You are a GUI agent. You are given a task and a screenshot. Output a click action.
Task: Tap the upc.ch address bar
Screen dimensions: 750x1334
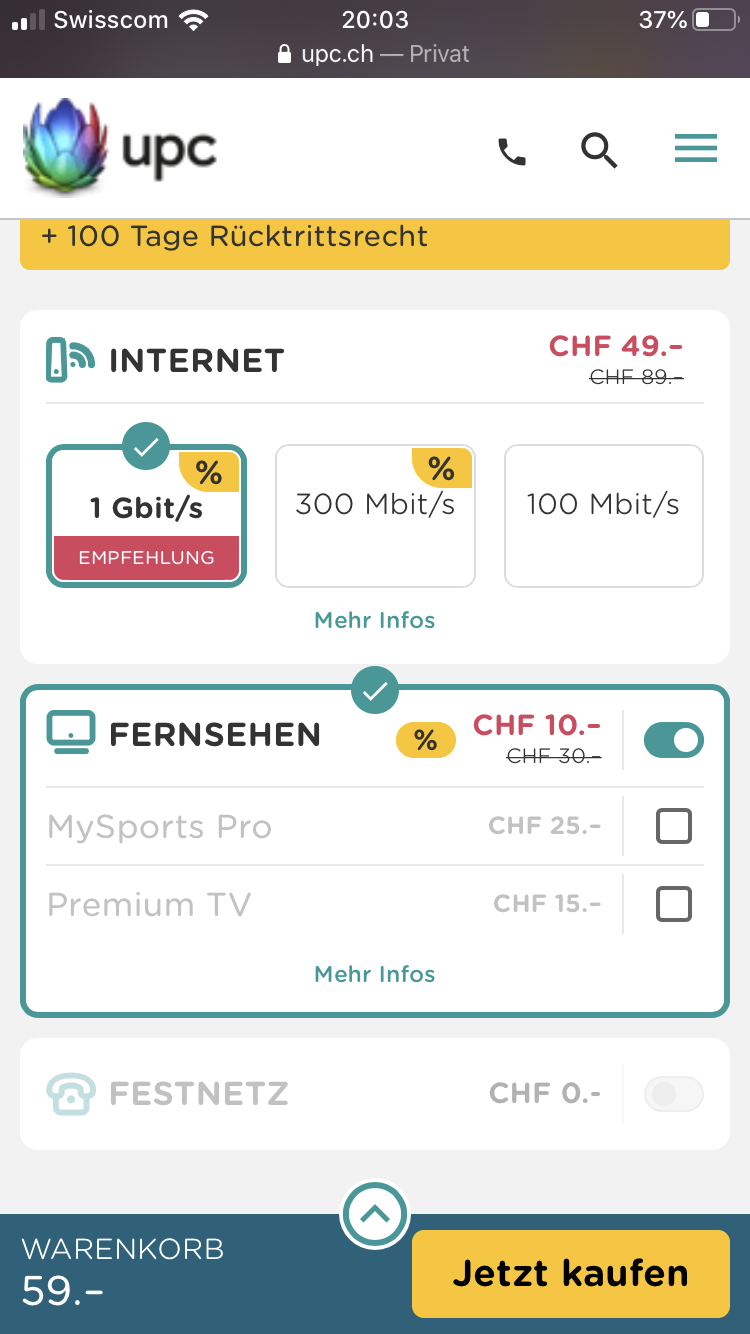[x=375, y=54]
